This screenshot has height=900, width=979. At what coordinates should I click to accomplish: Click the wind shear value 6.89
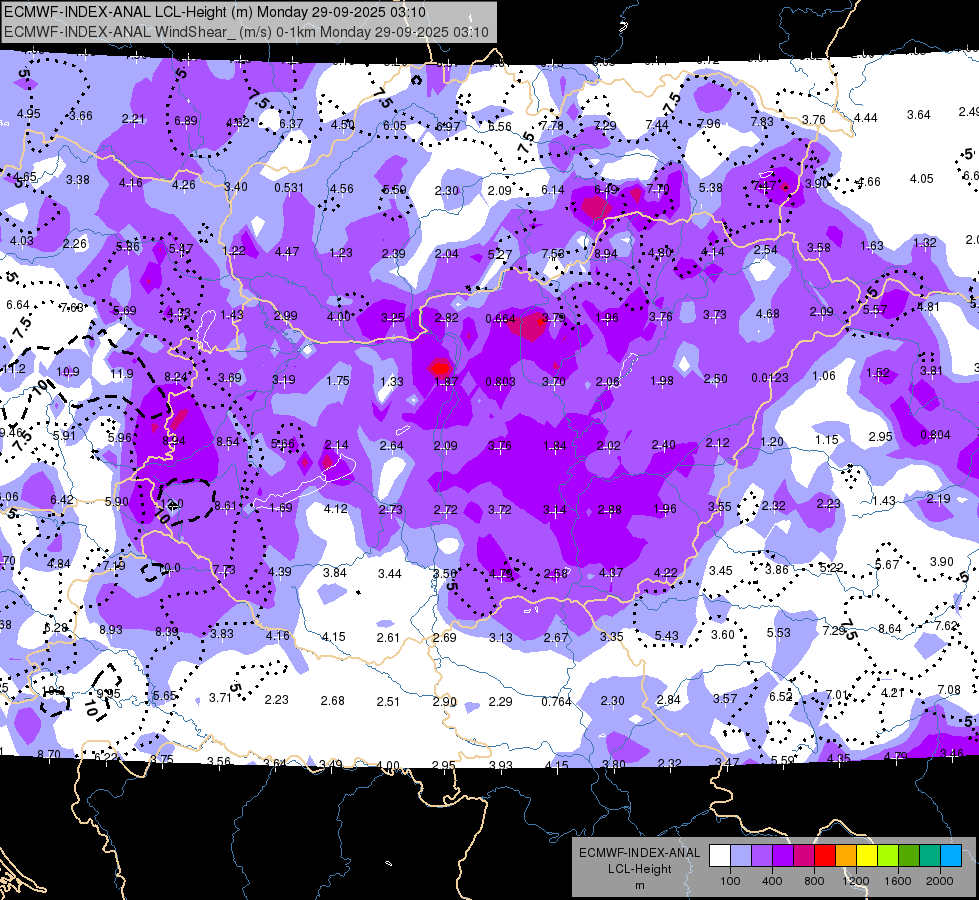coord(185,121)
